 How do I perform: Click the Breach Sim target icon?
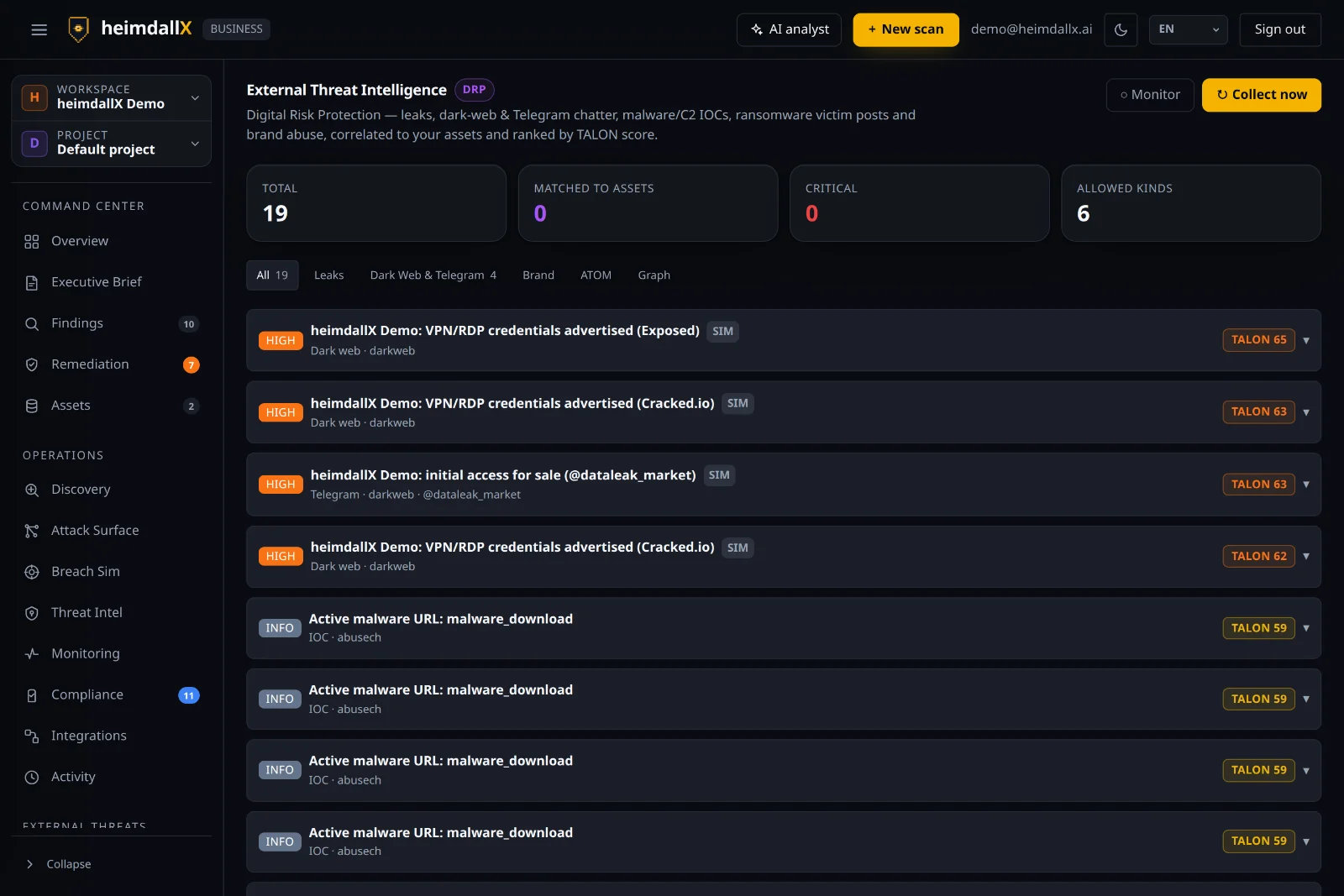(x=32, y=573)
